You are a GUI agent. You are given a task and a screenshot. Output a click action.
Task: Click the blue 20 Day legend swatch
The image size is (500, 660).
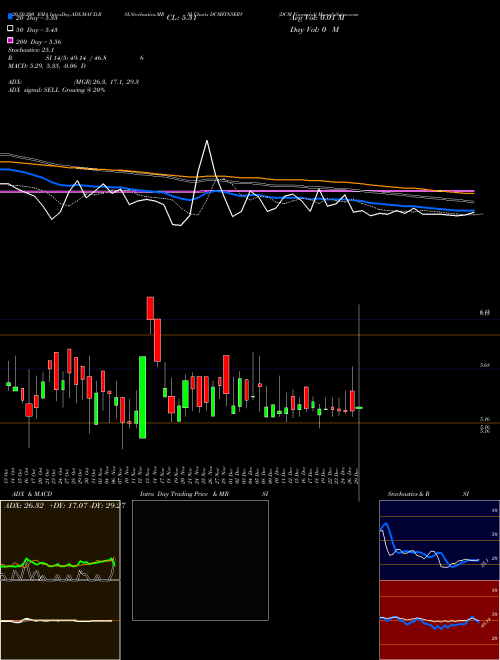coord(10,17)
